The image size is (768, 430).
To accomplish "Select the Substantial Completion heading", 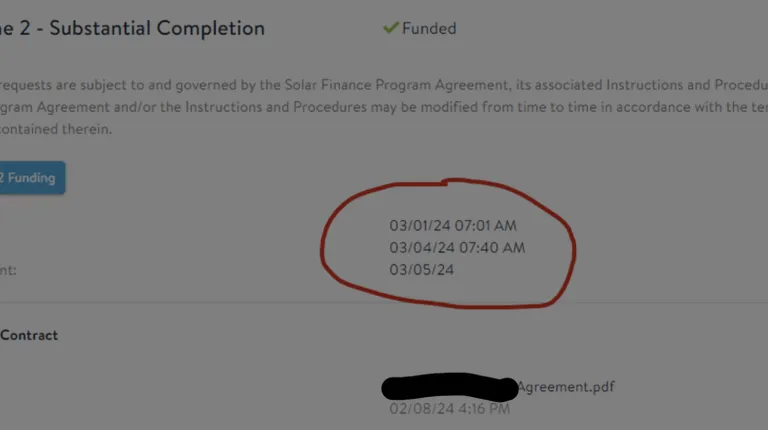I will tap(157, 28).
